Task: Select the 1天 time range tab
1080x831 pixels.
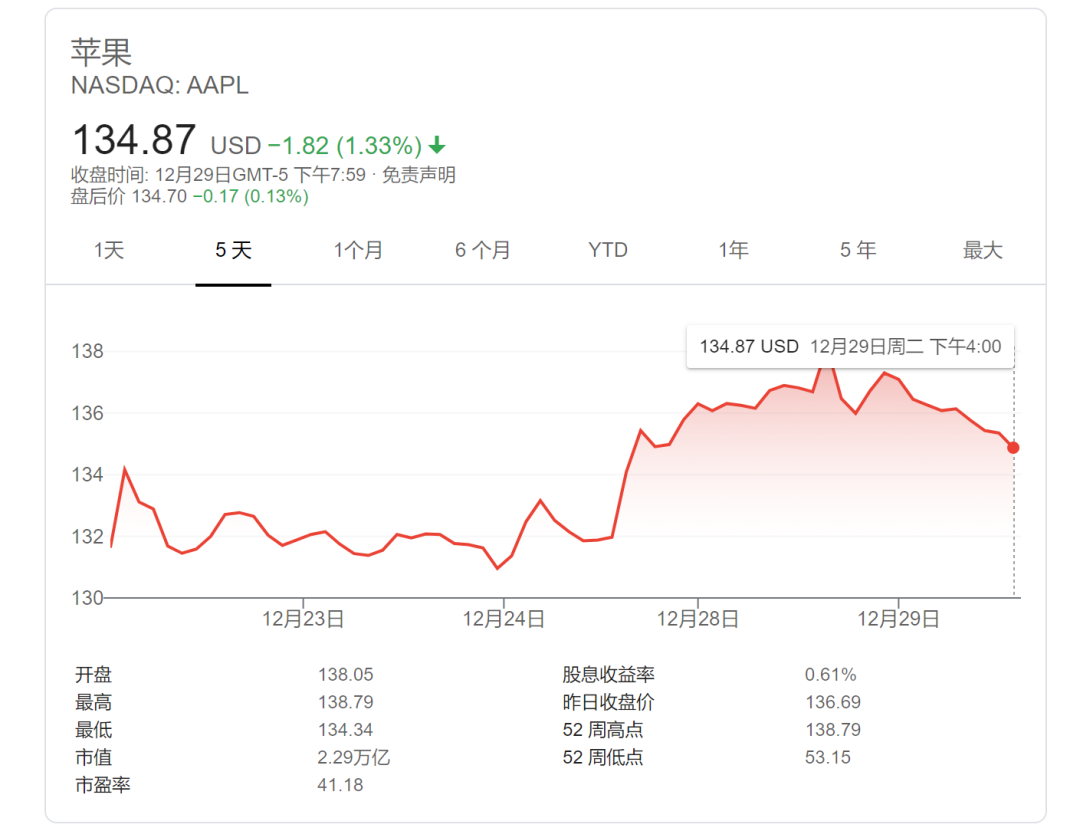Action: click(109, 250)
